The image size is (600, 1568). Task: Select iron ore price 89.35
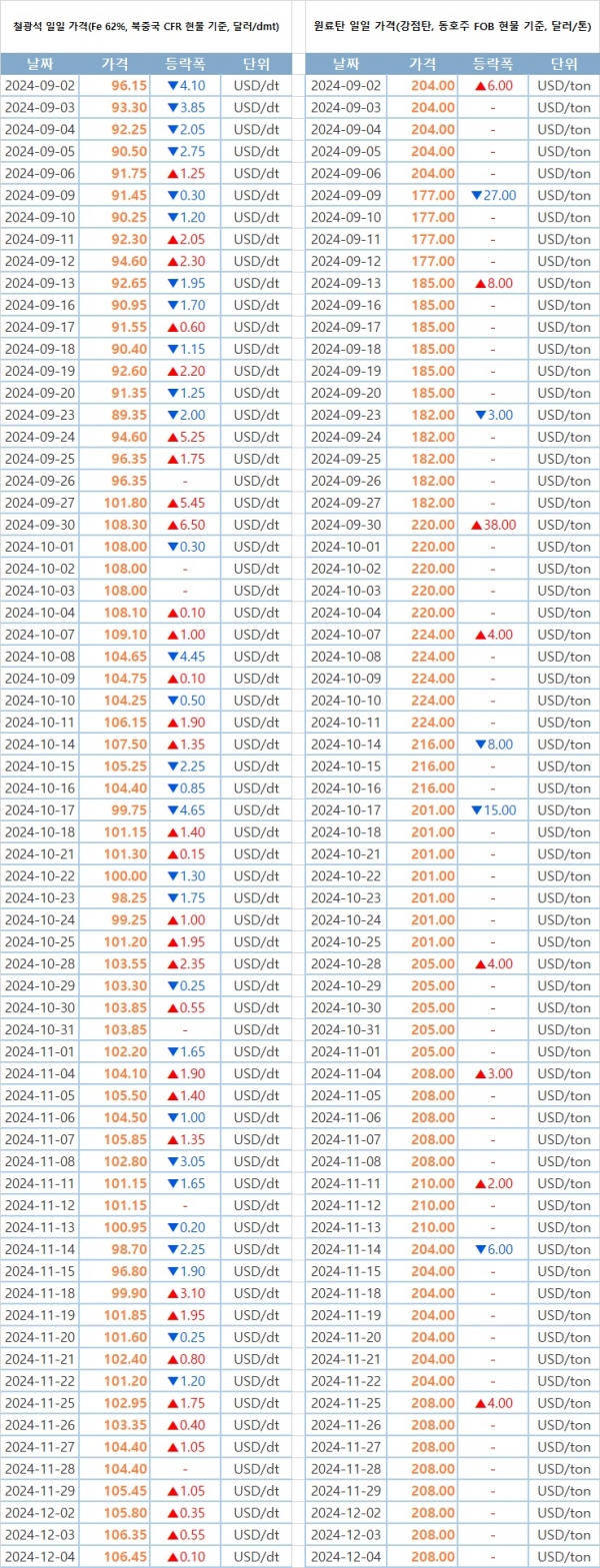pos(129,416)
